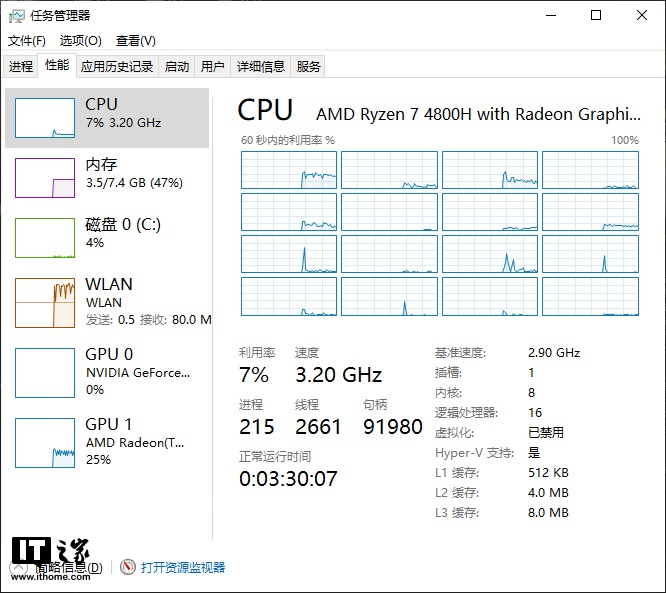Open the 选项(O) menu
The height and width of the screenshot is (593, 666).
pos(80,41)
